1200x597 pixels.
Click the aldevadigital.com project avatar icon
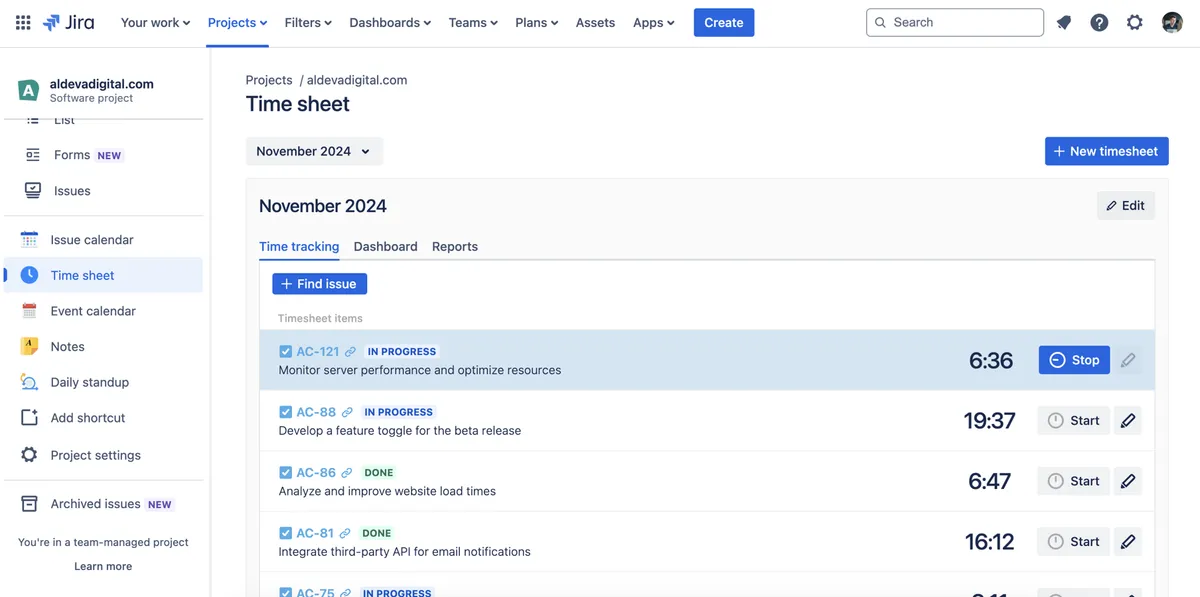pos(29,90)
